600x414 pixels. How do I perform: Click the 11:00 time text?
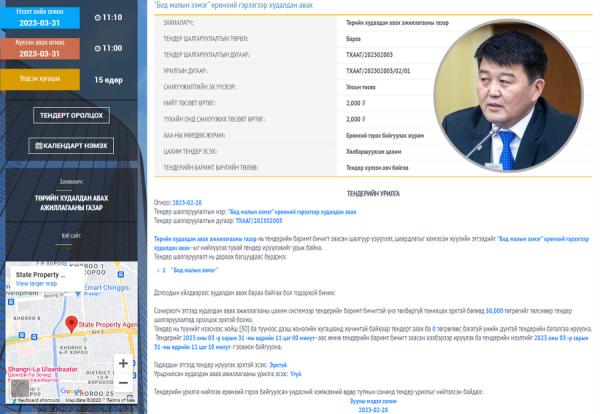(x=112, y=49)
